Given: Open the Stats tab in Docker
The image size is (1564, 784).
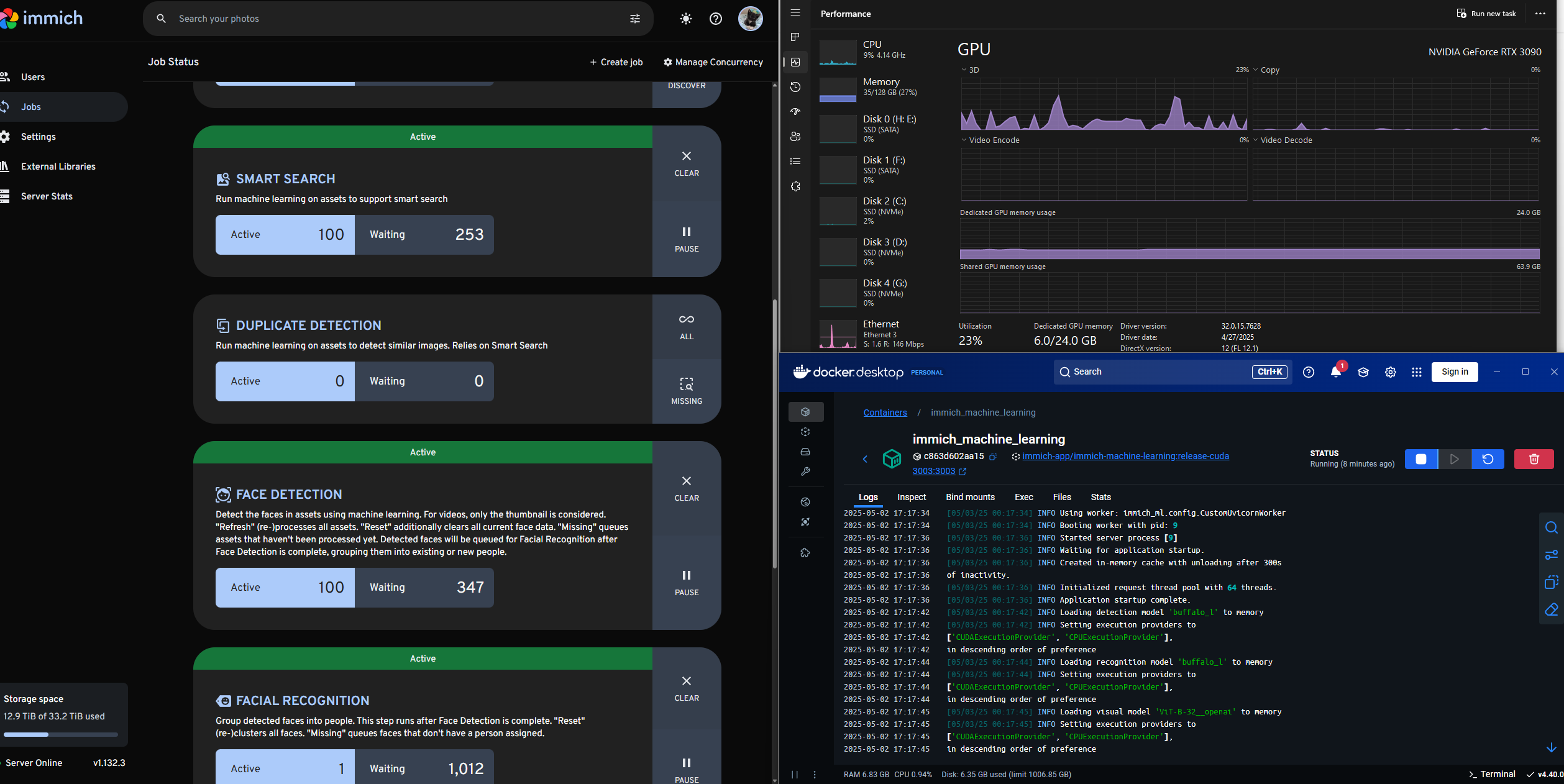Looking at the screenshot, I should pyautogui.click(x=1100, y=497).
